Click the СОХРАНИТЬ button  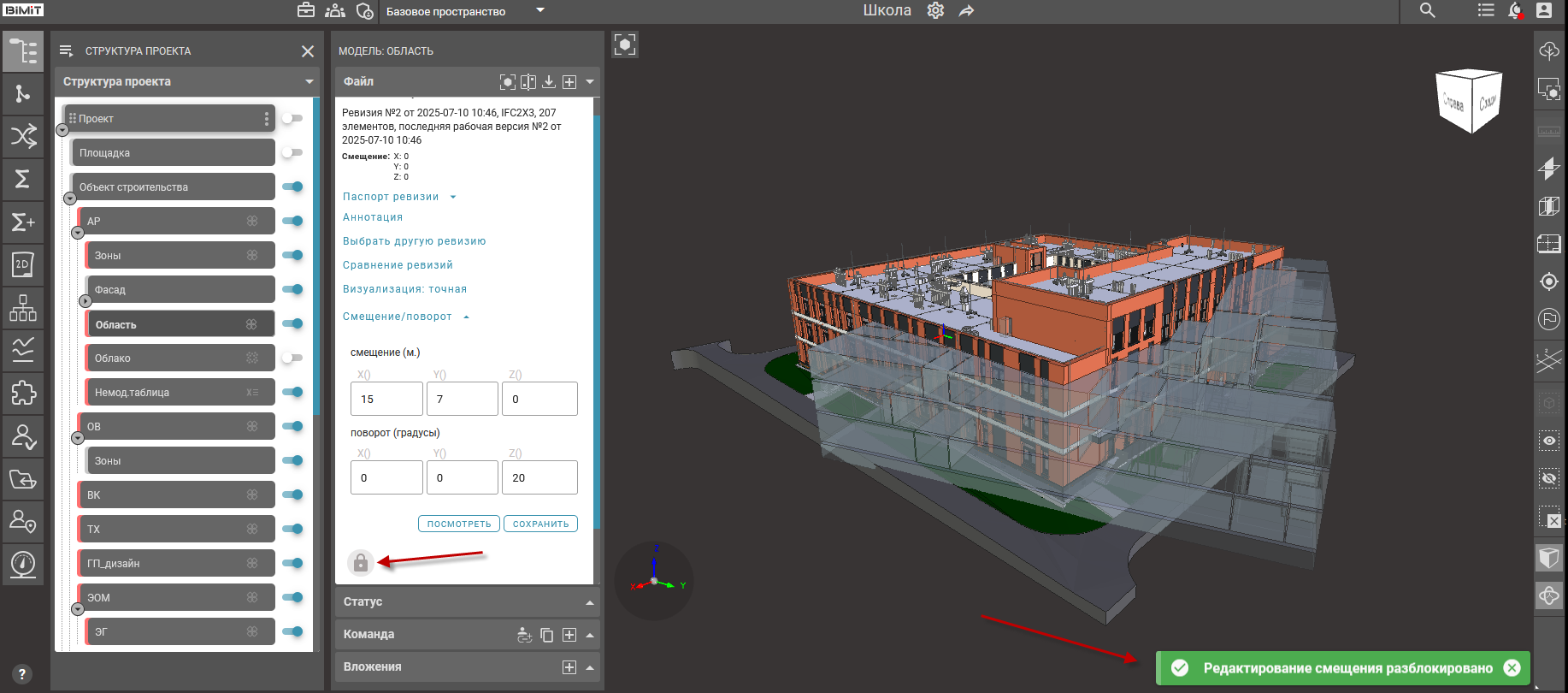pyautogui.click(x=540, y=524)
